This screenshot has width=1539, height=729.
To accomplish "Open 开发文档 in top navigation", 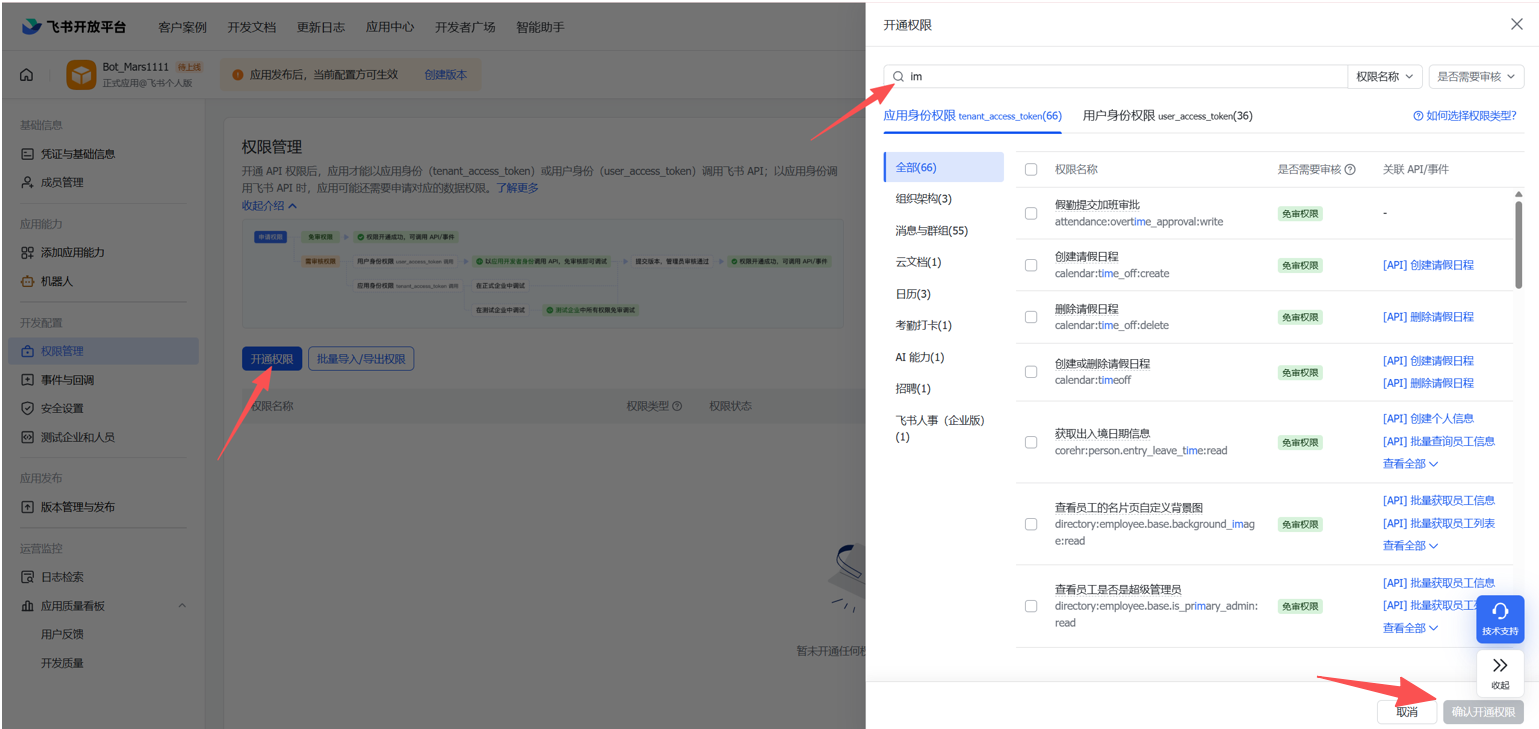I will coord(251,27).
